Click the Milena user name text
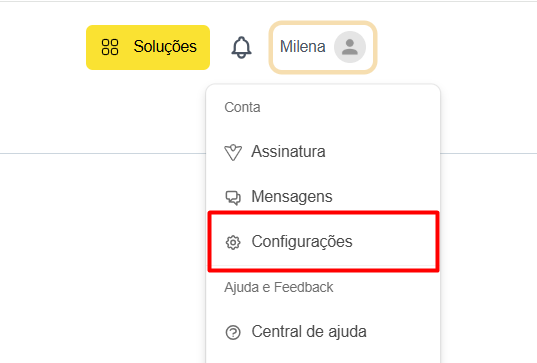Image resolution: width=537 pixels, height=363 pixels. [x=302, y=47]
